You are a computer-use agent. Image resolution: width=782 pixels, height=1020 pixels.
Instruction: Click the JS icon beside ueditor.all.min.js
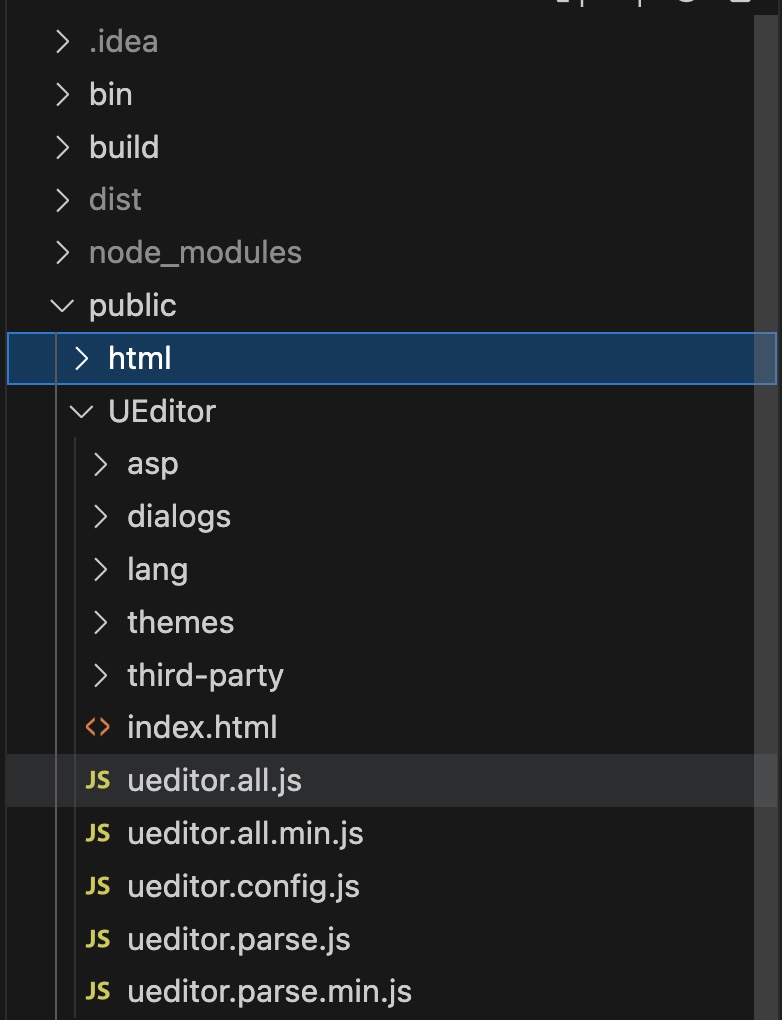click(98, 833)
